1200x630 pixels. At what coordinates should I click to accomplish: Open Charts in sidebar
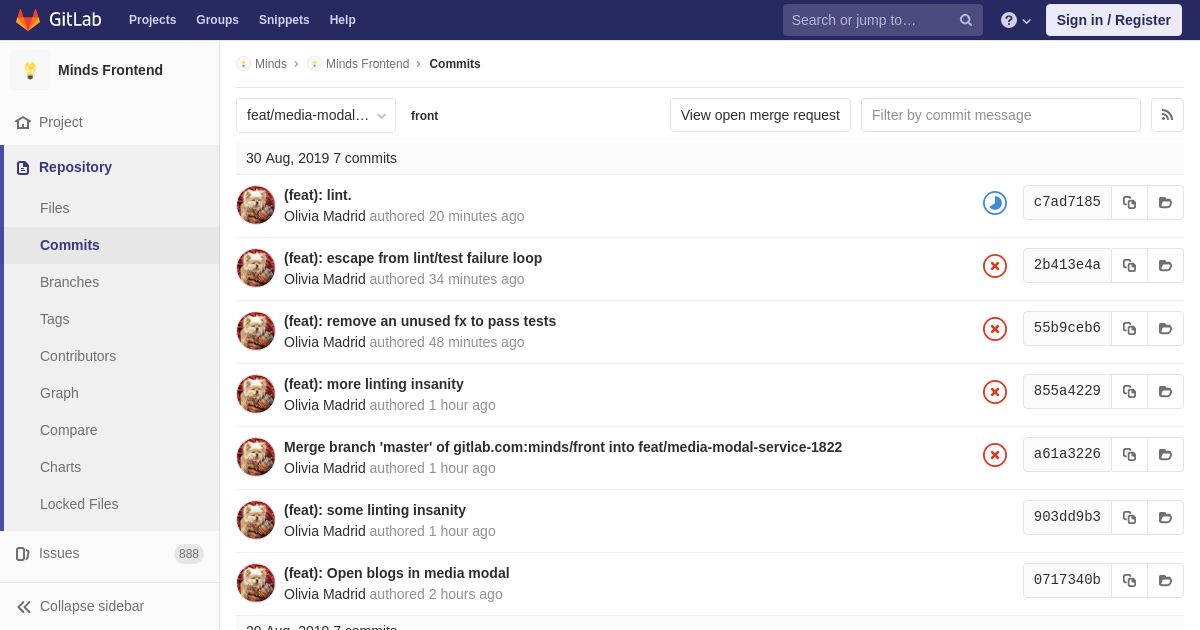pyautogui.click(x=61, y=467)
